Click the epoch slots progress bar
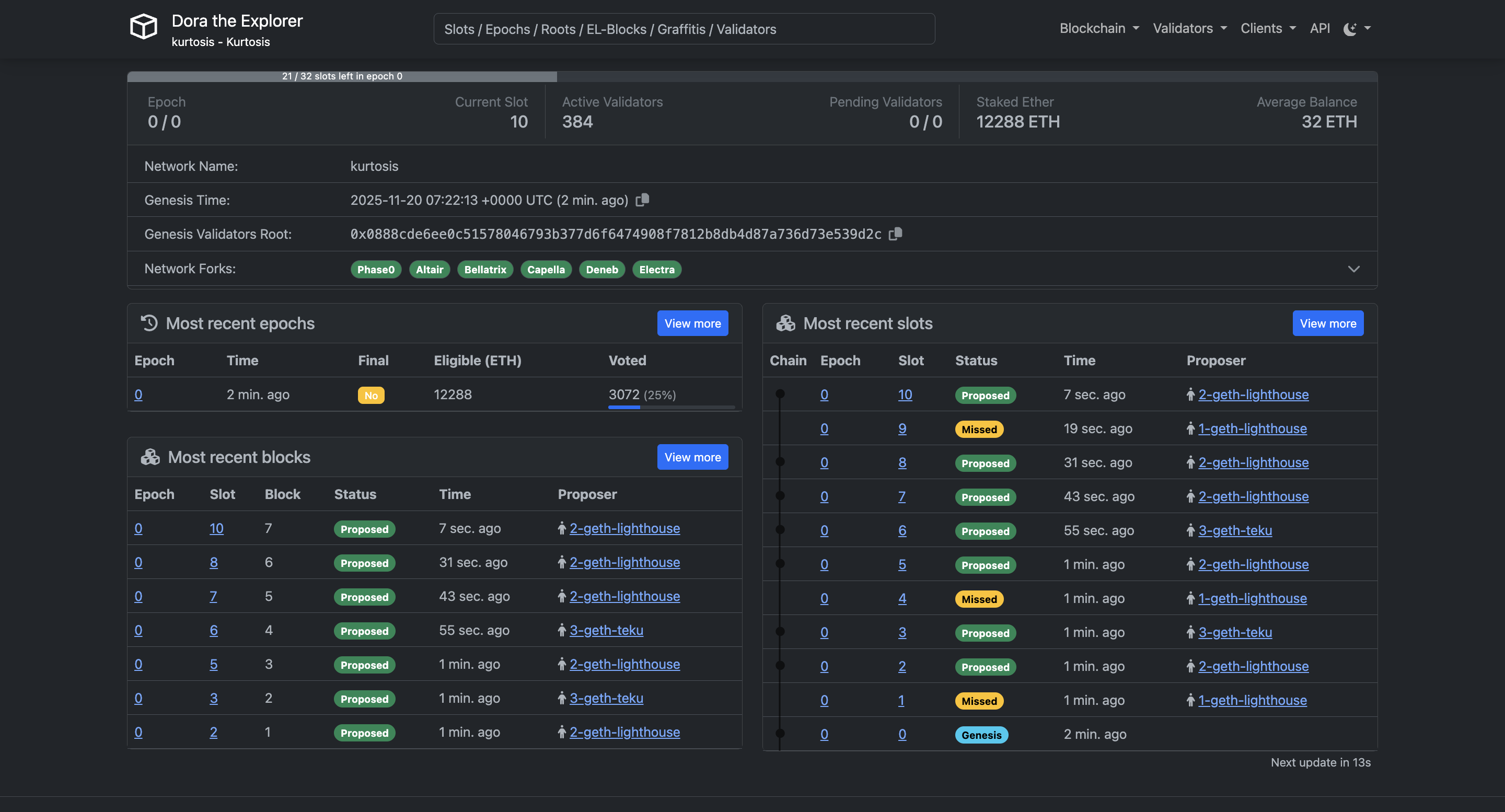1505x812 pixels. (x=342, y=76)
